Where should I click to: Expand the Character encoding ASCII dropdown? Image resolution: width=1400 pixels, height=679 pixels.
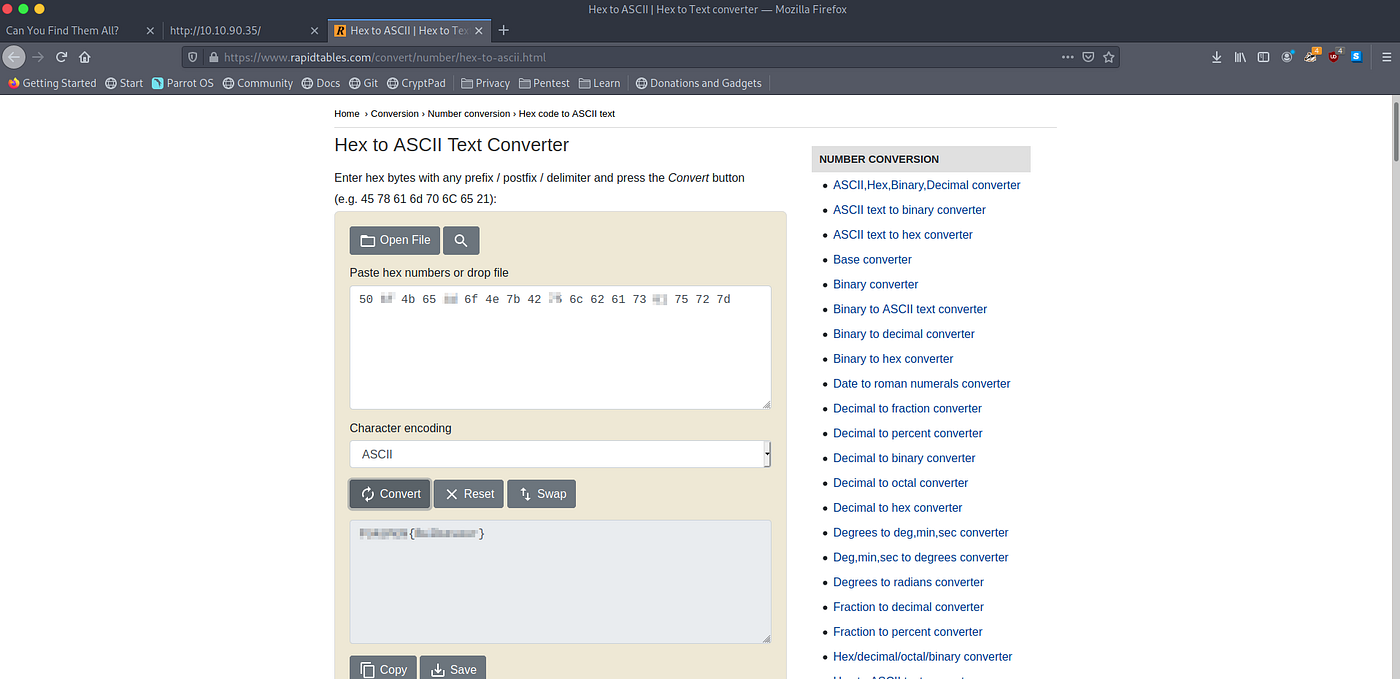click(560, 454)
